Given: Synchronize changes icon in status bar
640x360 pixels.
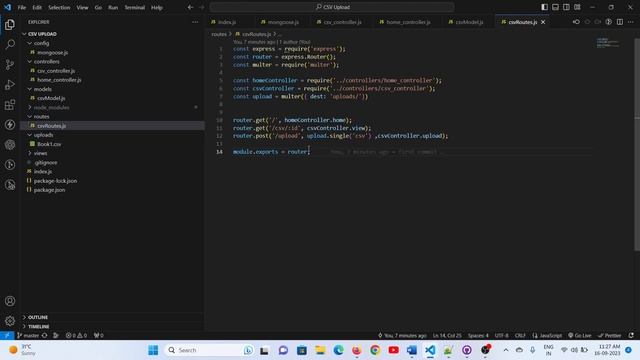Looking at the screenshot, I should (44, 336).
